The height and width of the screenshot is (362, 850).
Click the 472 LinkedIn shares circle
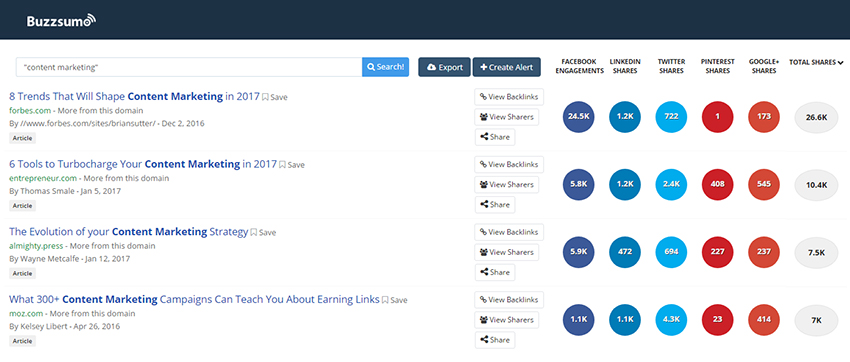tap(625, 253)
